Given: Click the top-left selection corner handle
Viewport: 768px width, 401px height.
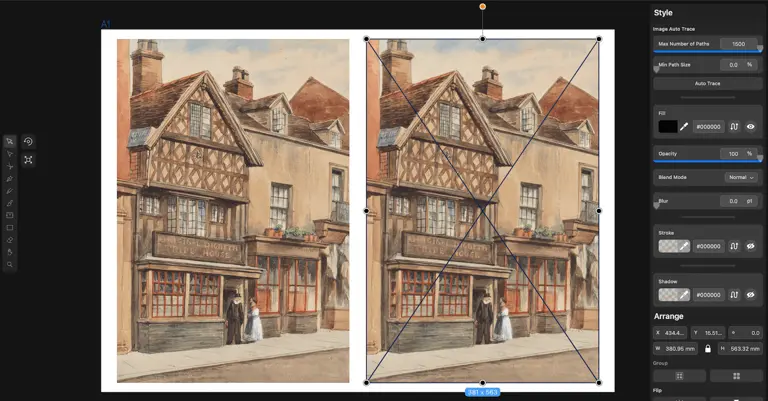Looking at the screenshot, I should pos(366,39).
